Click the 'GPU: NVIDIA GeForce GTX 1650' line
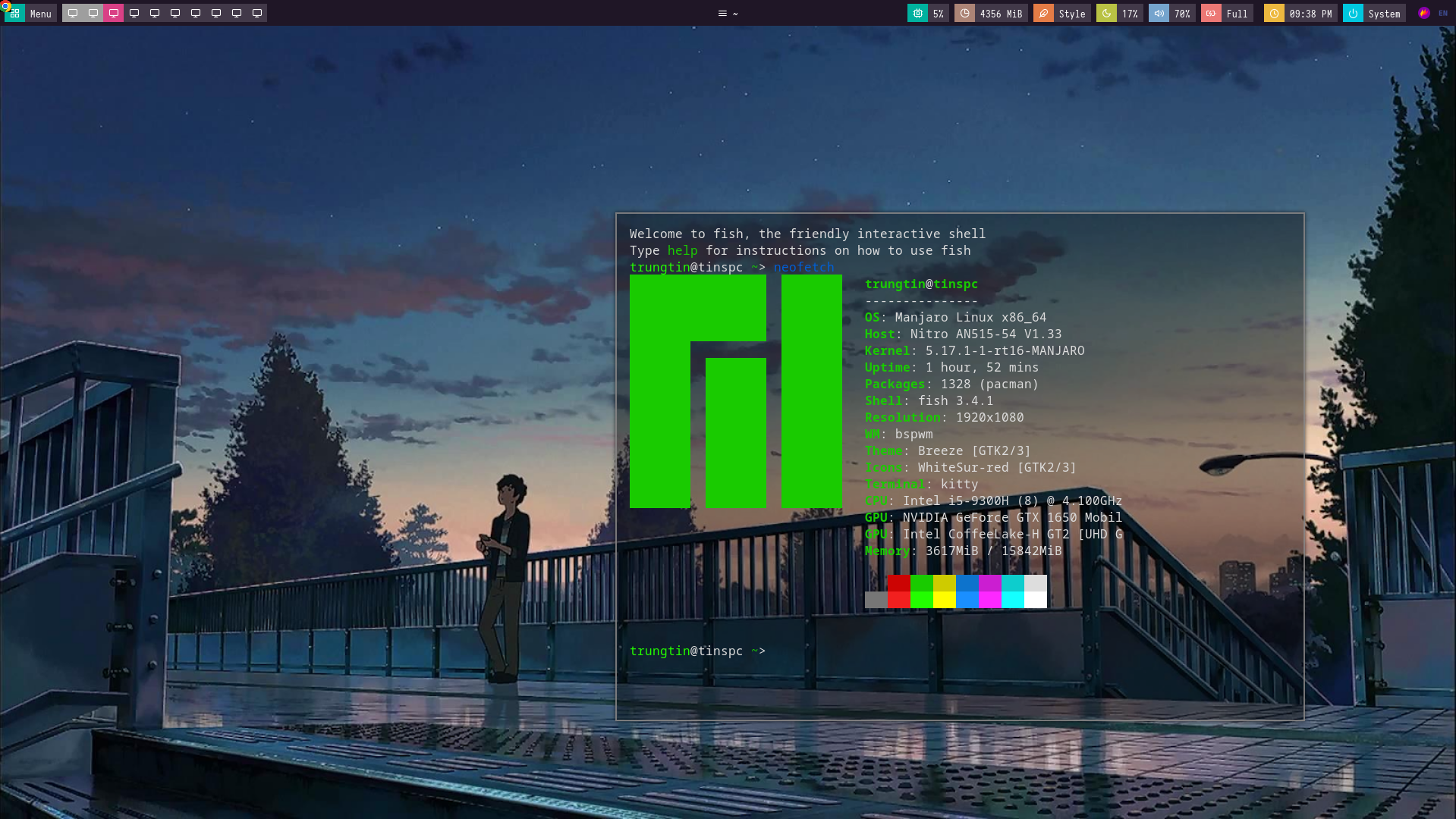1456x819 pixels. point(993,517)
